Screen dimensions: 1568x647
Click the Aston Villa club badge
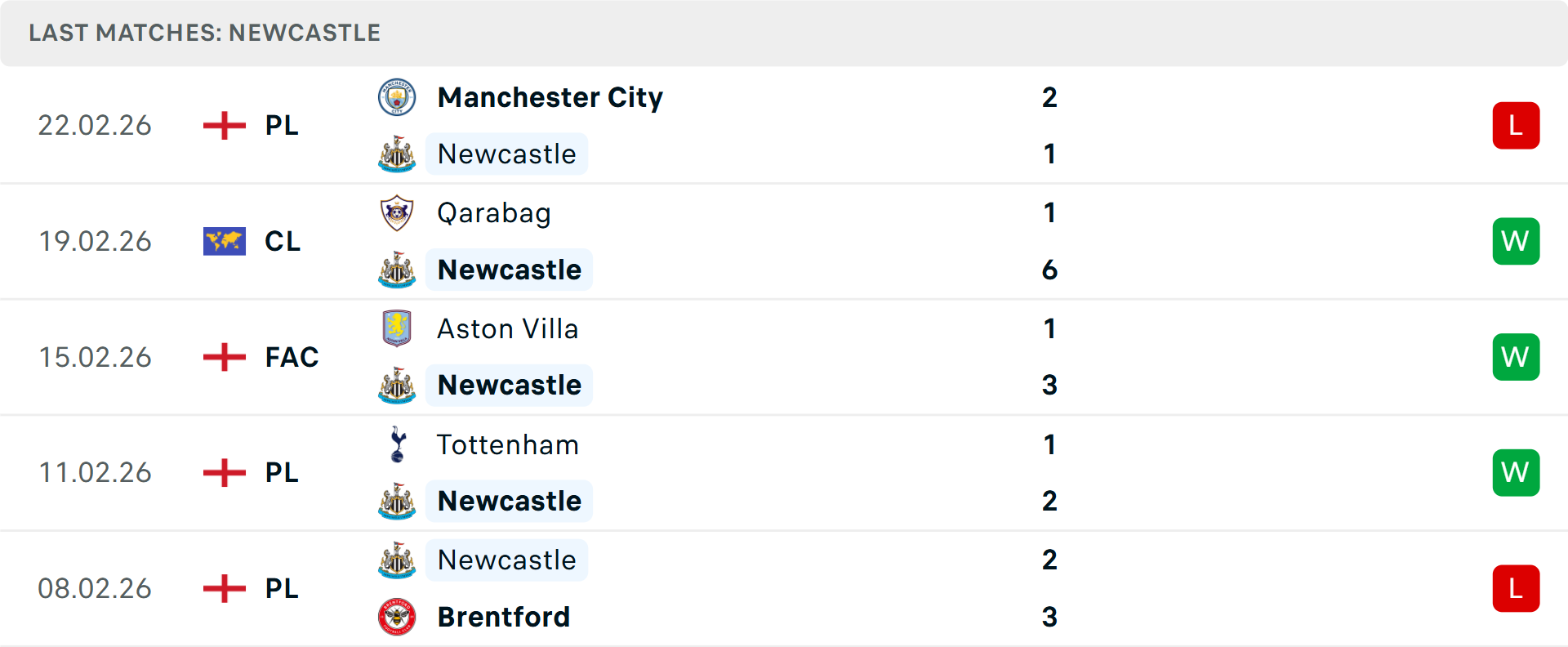point(397,329)
